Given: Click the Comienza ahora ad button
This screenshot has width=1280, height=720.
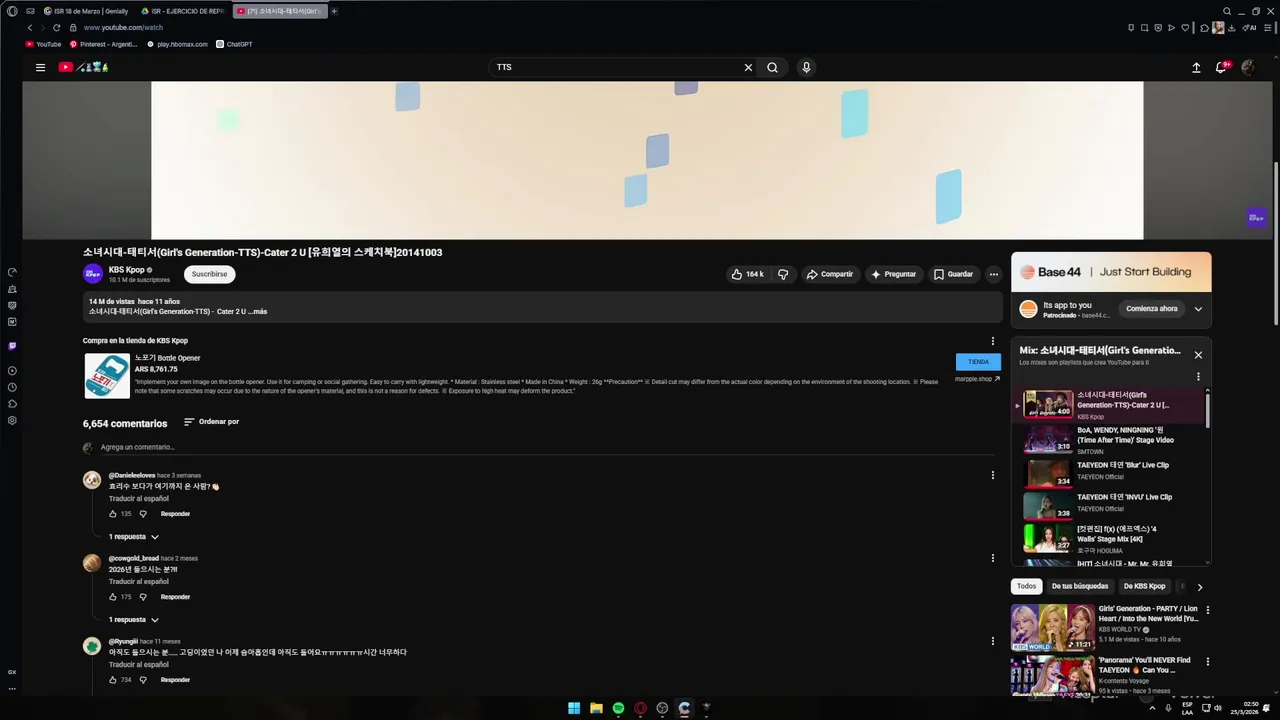Looking at the screenshot, I should point(1152,309).
